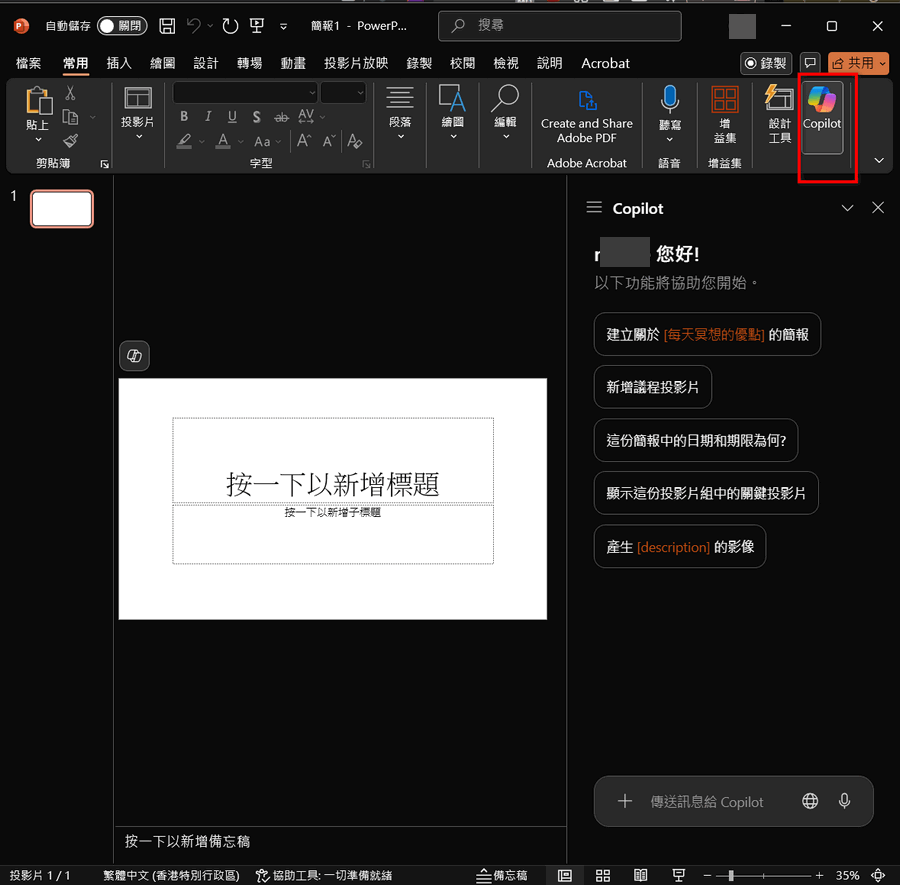Open the Dictate microphone tool
Image resolution: width=900 pixels, height=885 pixels.
(x=669, y=110)
